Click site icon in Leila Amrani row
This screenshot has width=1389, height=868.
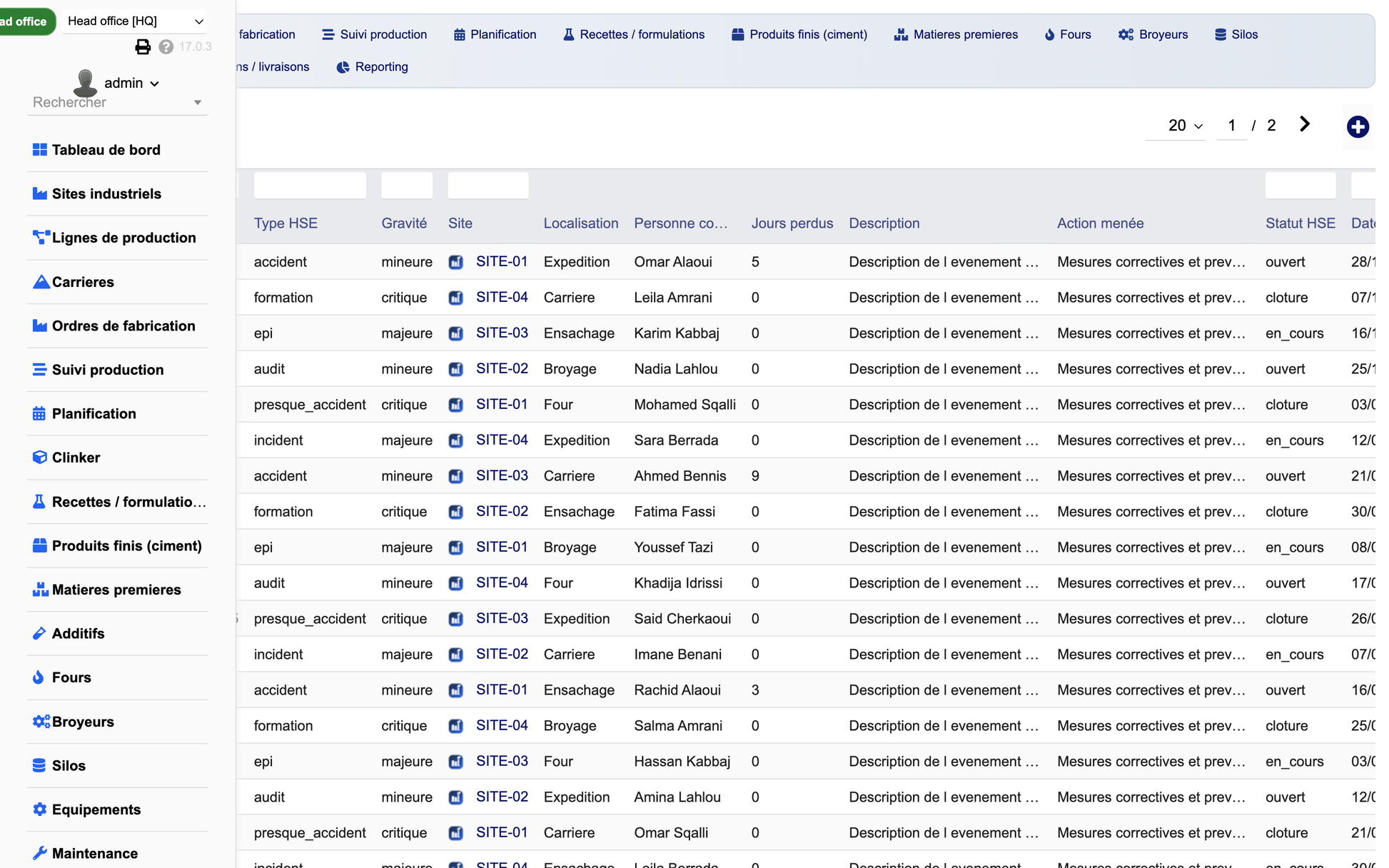pyautogui.click(x=455, y=298)
